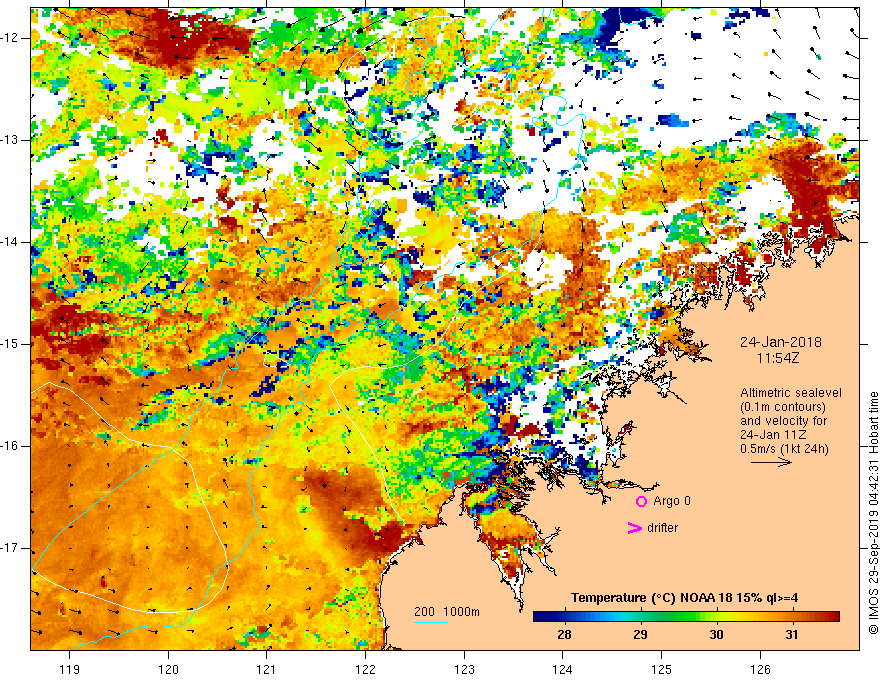Click the color bar value '28'

coord(565,635)
